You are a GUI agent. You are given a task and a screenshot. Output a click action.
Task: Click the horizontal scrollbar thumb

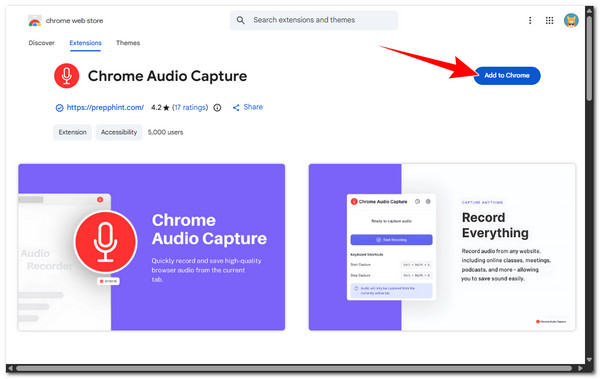pyautogui.click(x=294, y=368)
